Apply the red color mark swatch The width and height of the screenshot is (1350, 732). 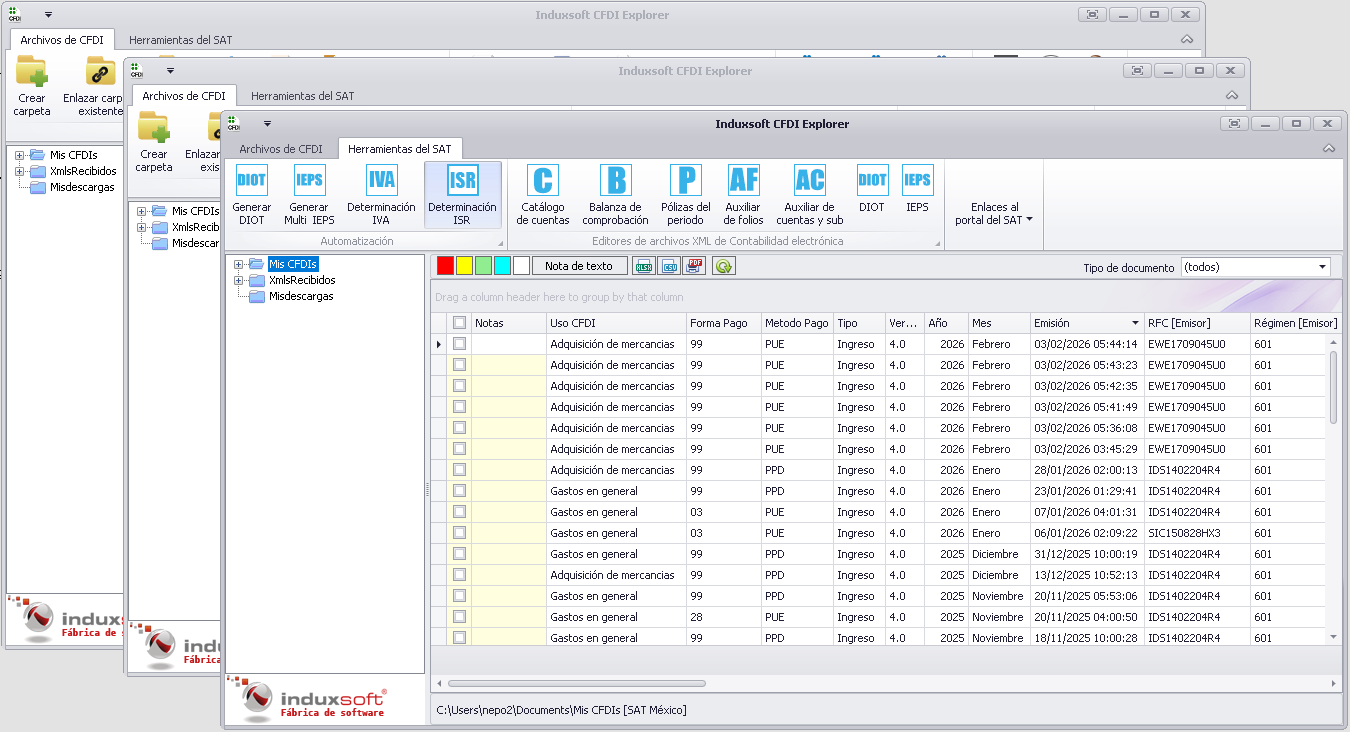click(x=445, y=266)
